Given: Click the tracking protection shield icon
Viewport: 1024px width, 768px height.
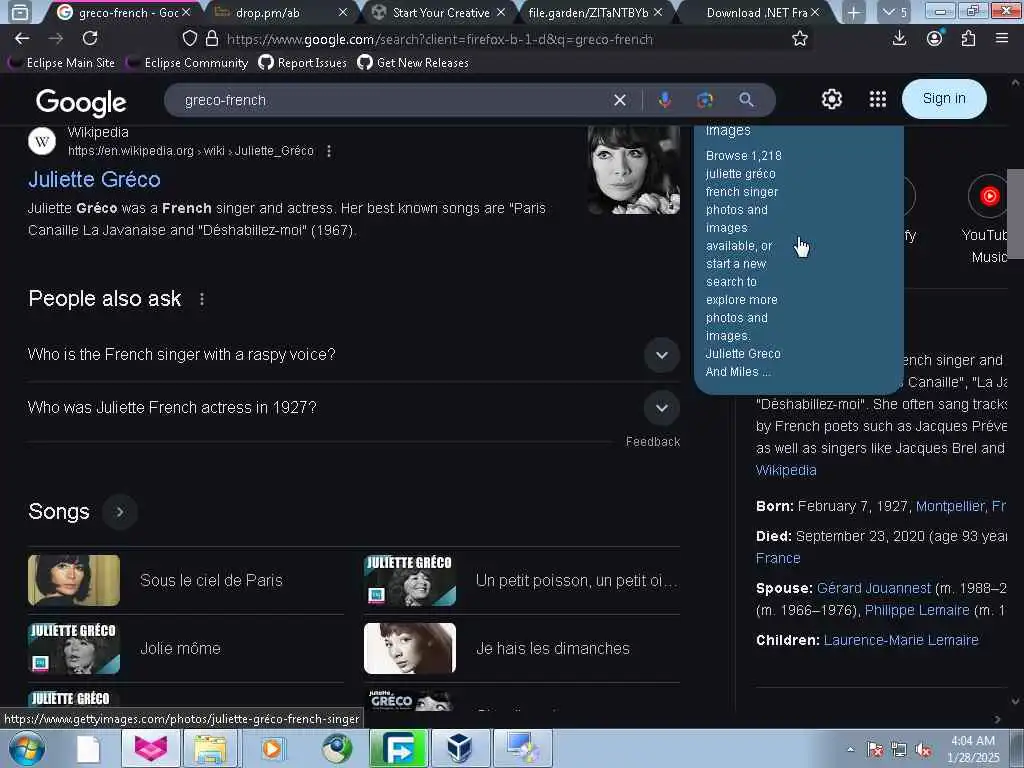Looking at the screenshot, I should tap(189, 39).
